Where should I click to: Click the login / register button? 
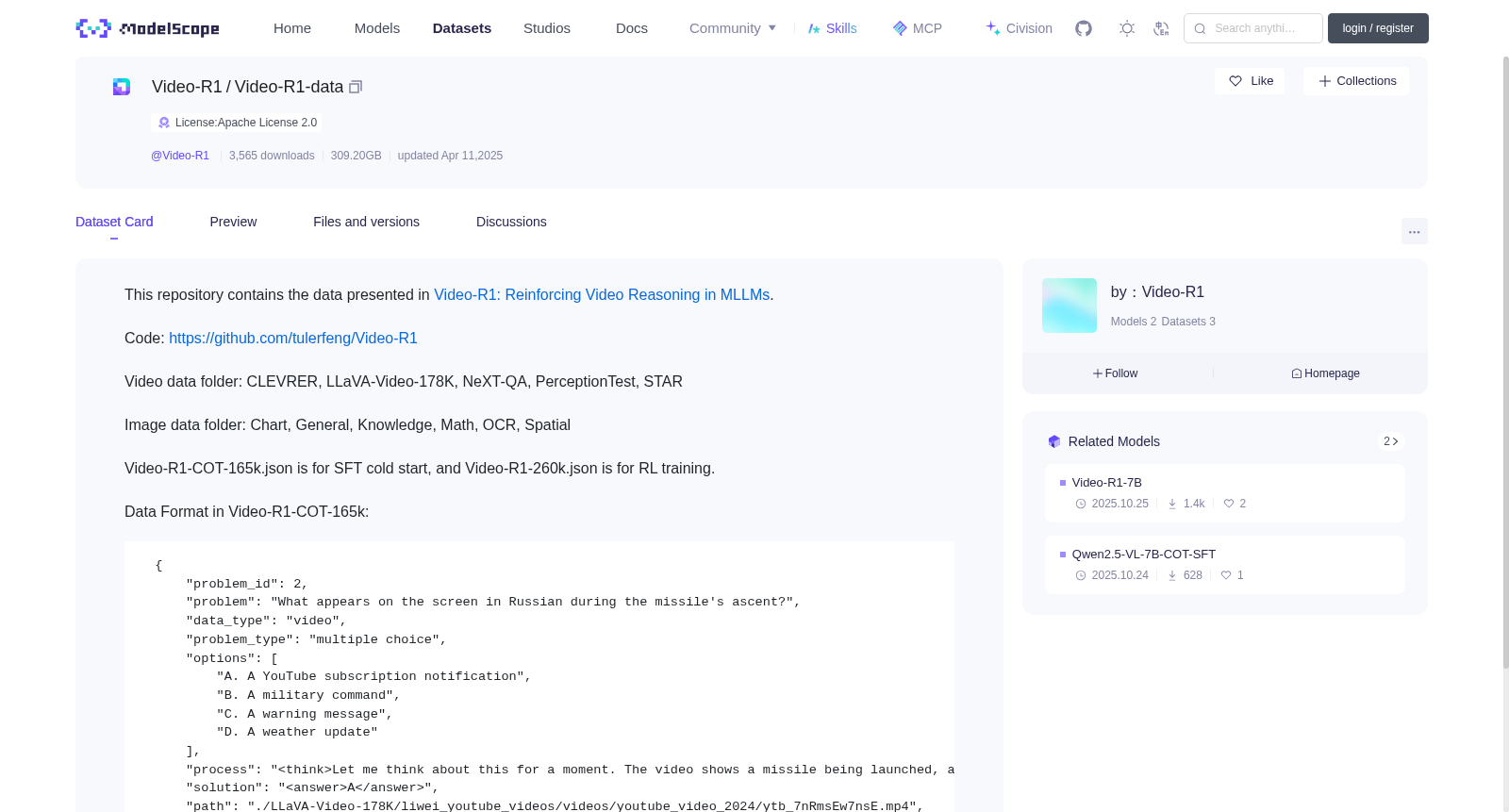point(1378,28)
